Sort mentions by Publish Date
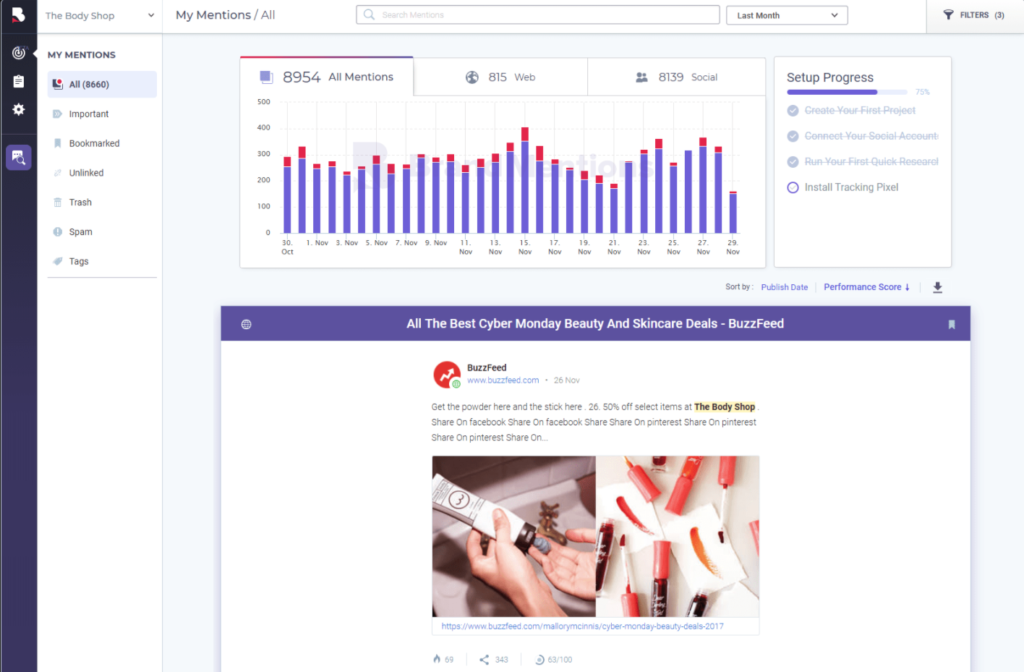 [784, 287]
